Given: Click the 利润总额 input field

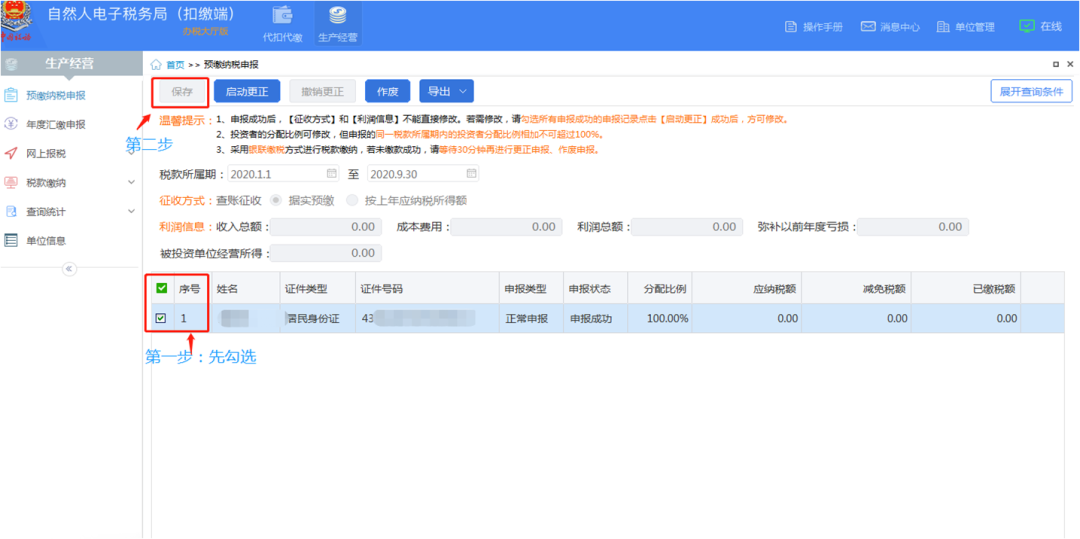Looking at the screenshot, I should tap(687, 226).
